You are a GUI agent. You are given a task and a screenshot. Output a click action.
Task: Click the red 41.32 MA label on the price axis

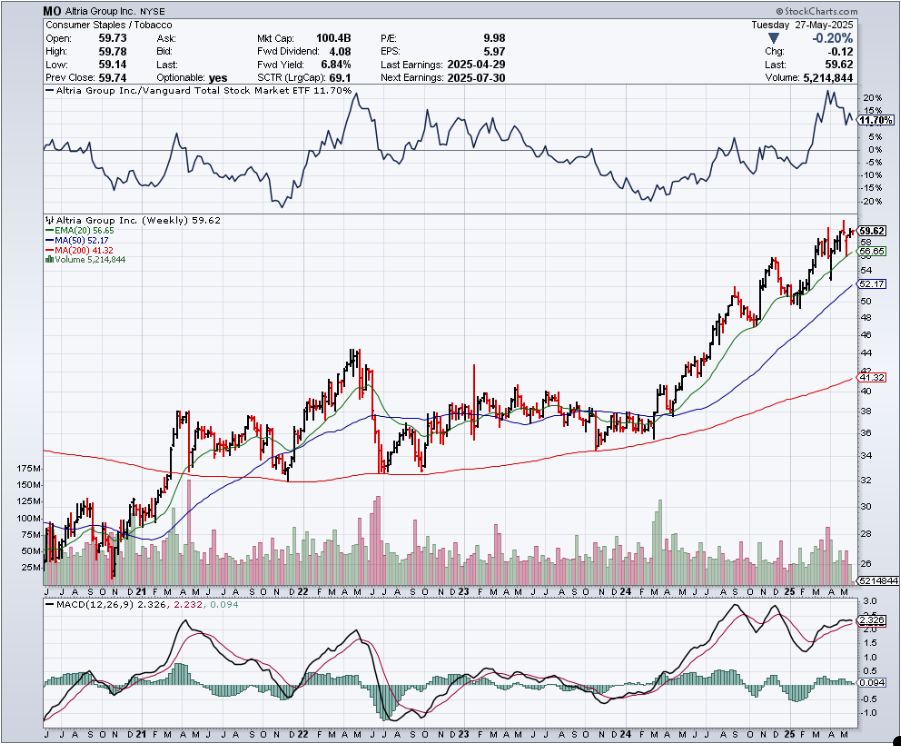(872, 378)
